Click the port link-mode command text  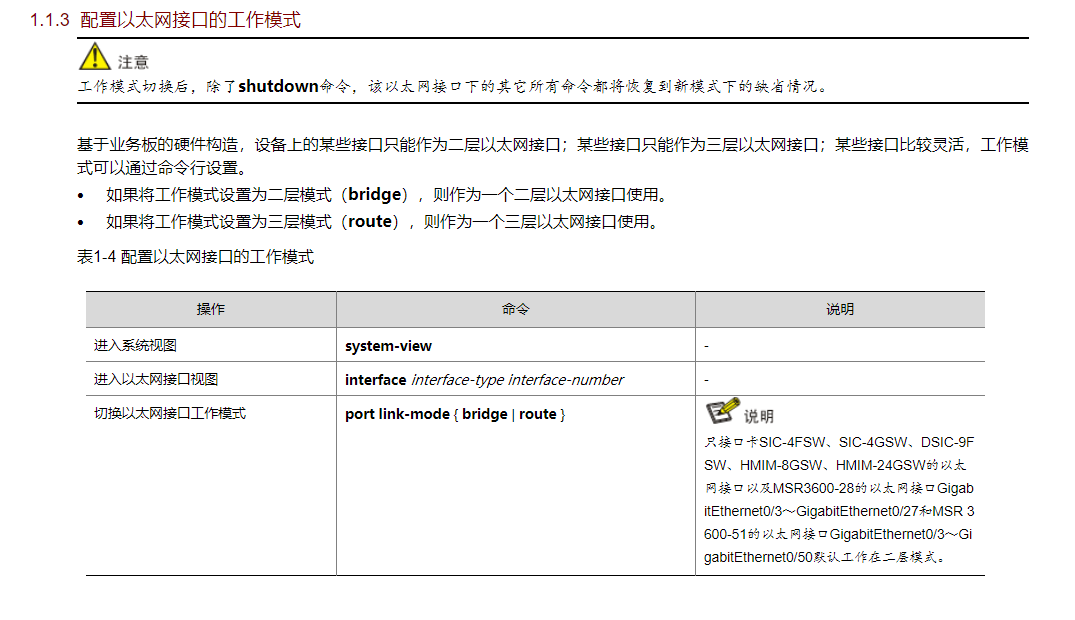455,414
